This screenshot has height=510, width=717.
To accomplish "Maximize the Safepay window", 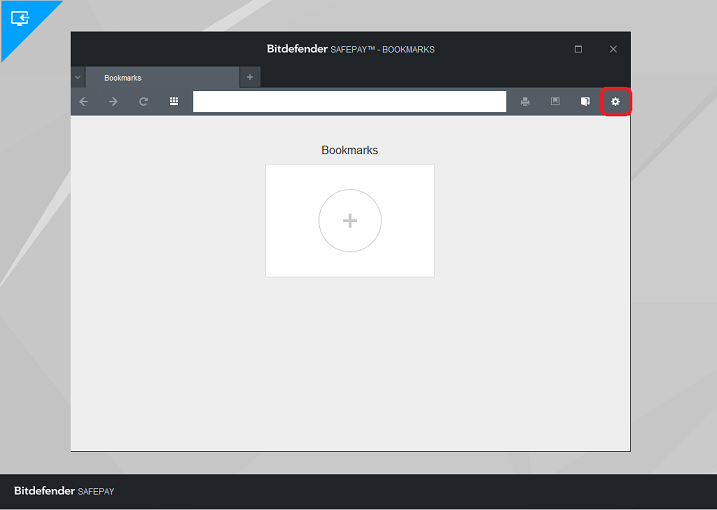I will click(x=578, y=49).
